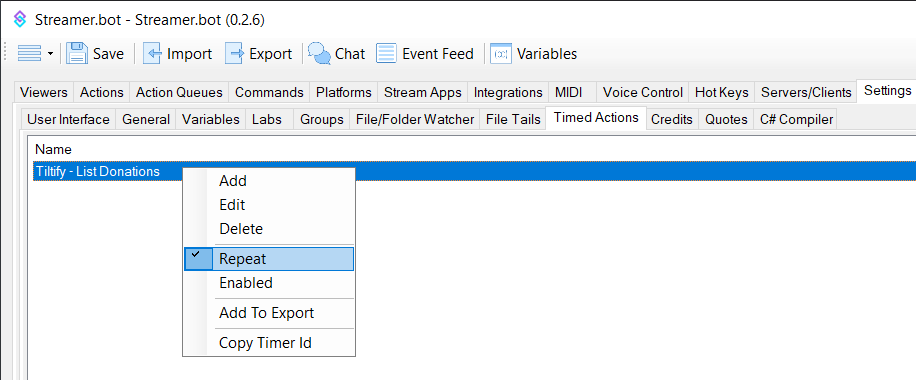Image resolution: width=916 pixels, height=380 pixels.
Task: Open the MIDI tab
Action: [572, 92]
